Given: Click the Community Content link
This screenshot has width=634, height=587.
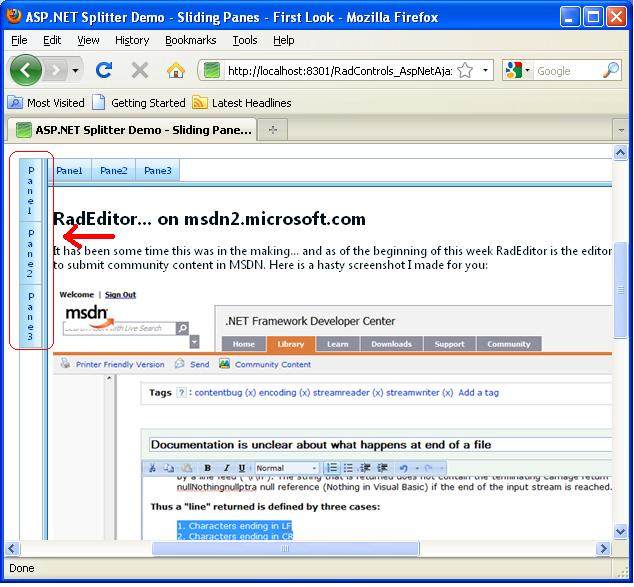Looking at the screenshot, I should [x=273, y=365].
